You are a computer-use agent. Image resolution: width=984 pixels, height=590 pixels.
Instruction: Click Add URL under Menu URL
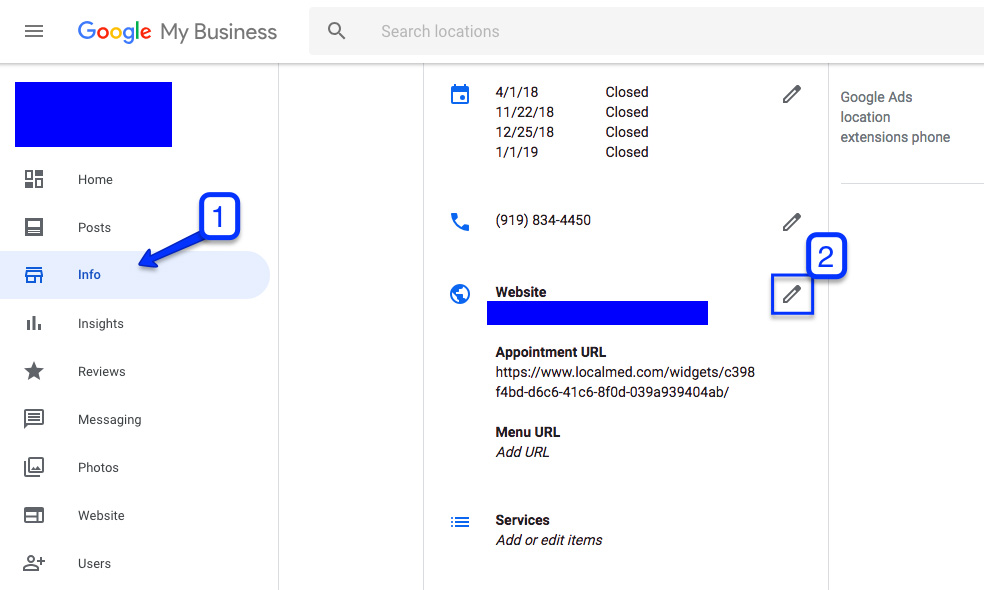pyautogui.click(x=522, y=452)
